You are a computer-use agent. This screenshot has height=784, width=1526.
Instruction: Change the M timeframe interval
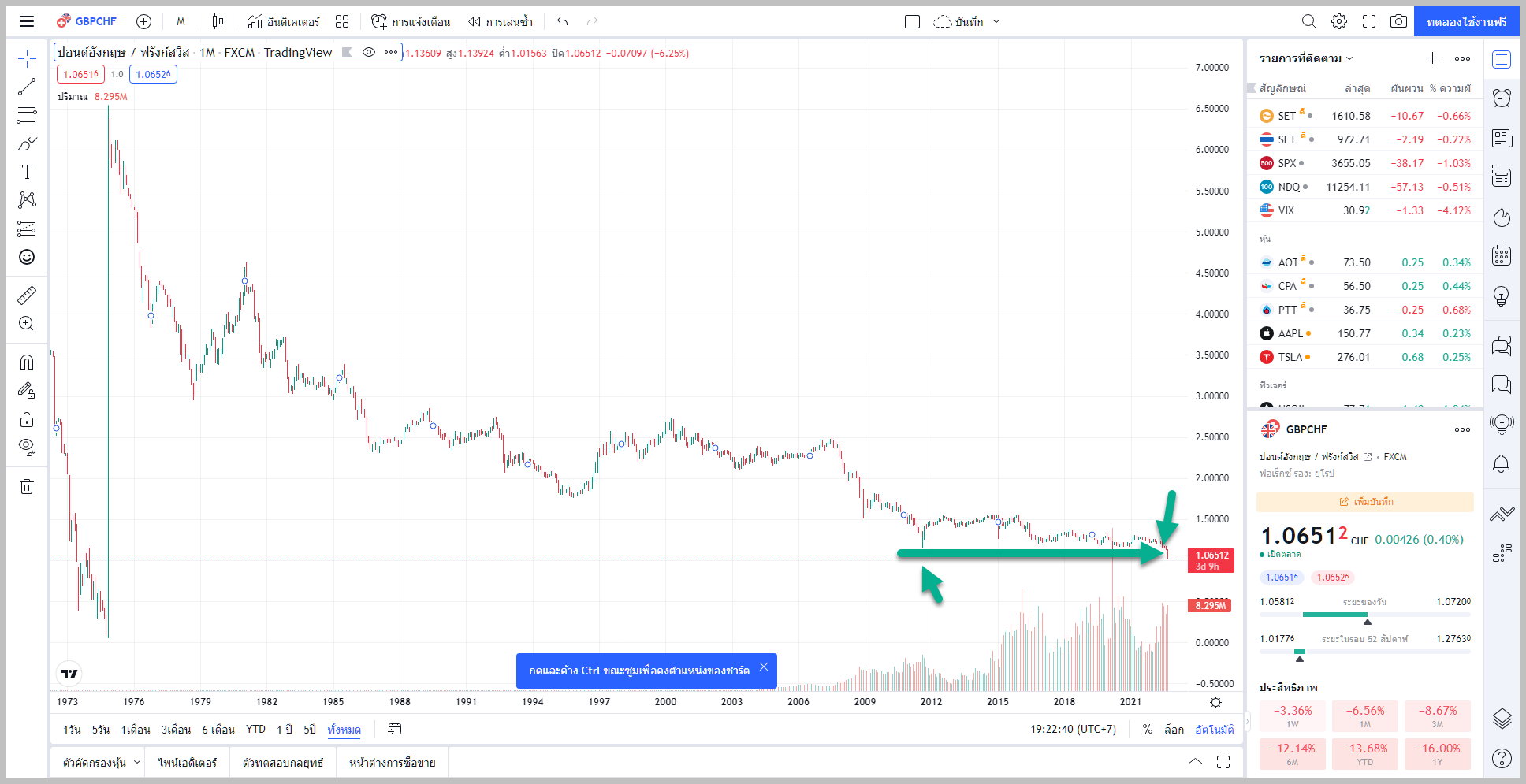181,21
